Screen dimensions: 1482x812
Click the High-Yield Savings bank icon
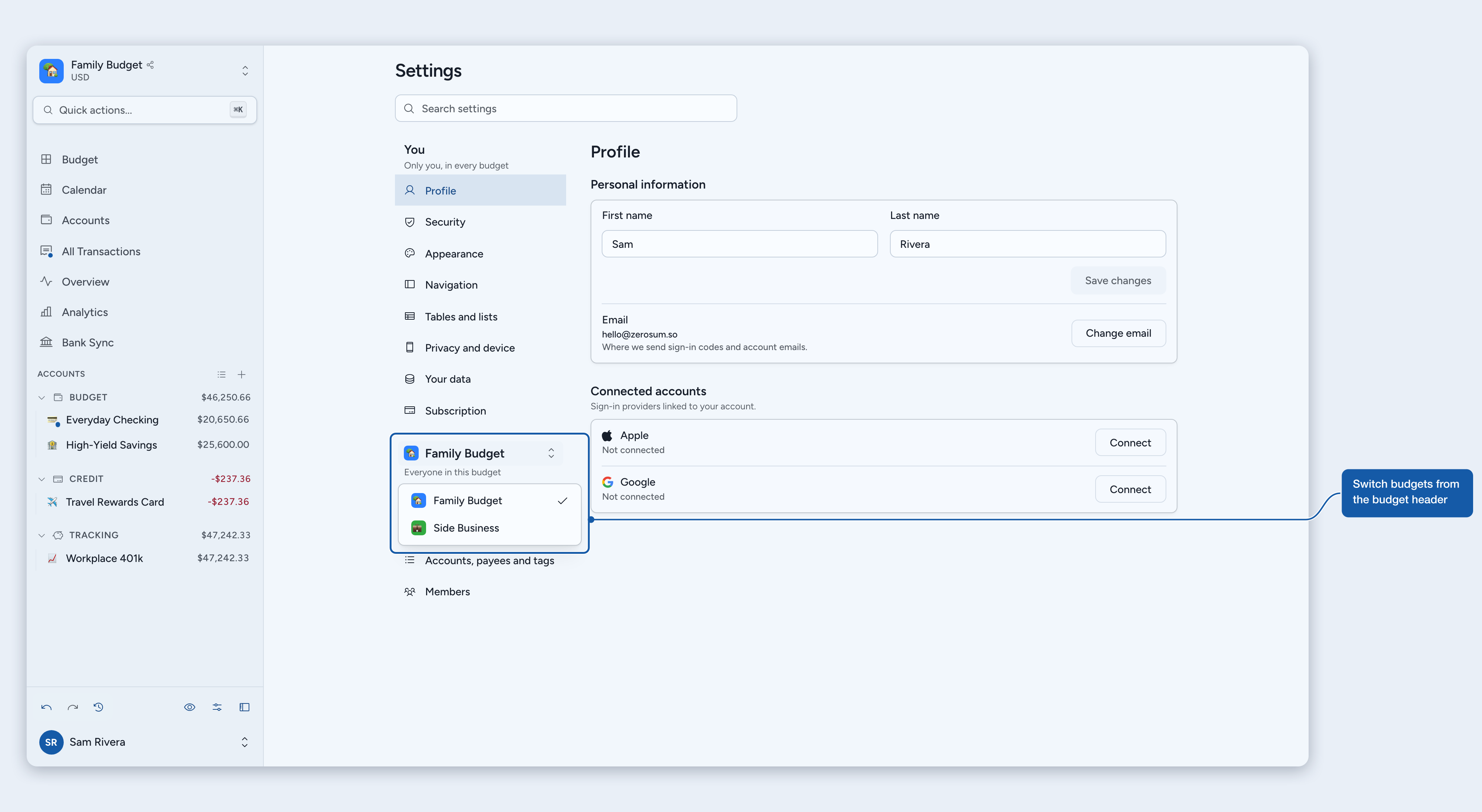click(x=52, y=445)
